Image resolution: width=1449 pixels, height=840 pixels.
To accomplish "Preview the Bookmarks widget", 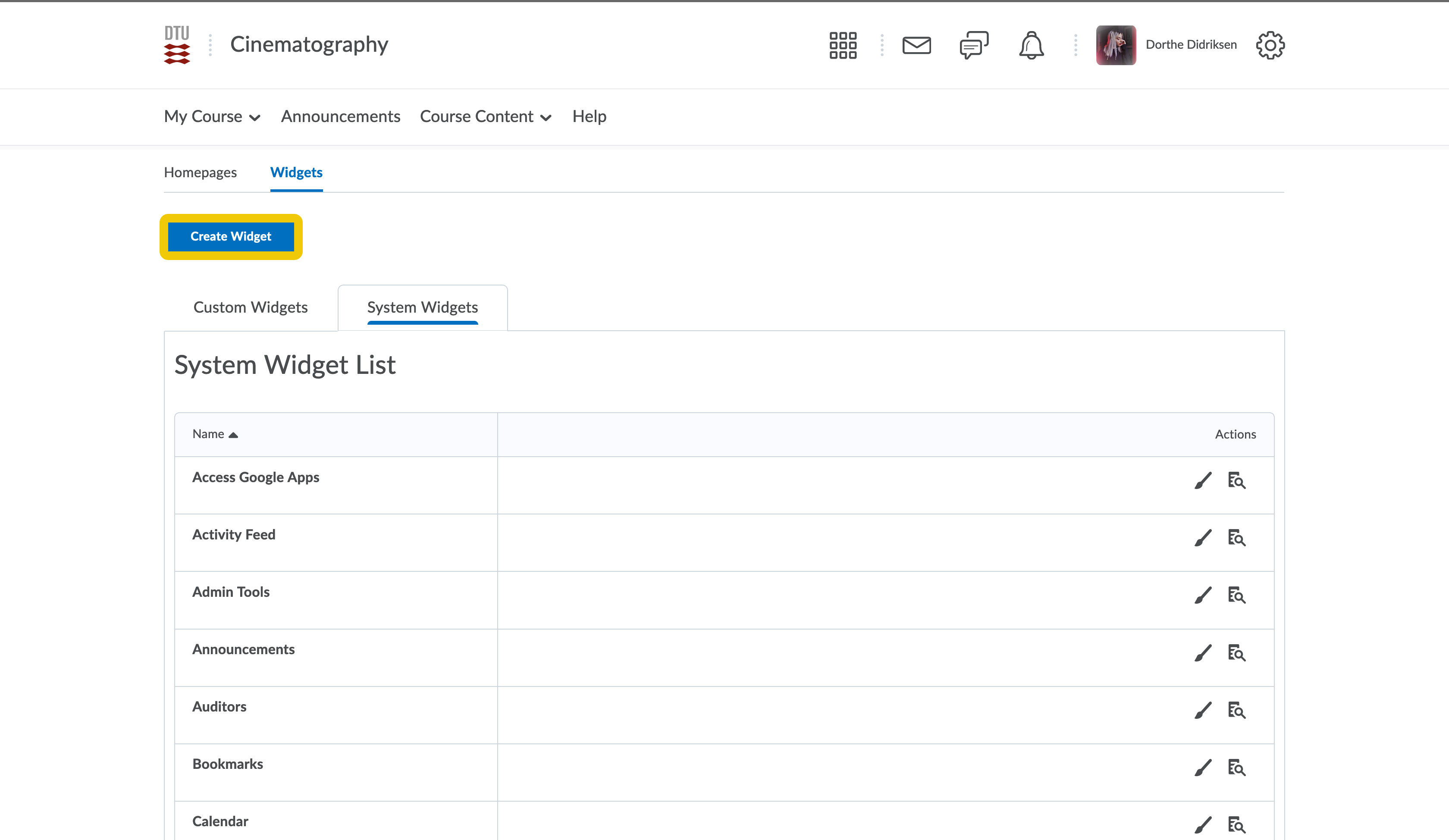I will [x=1236, y=768].
